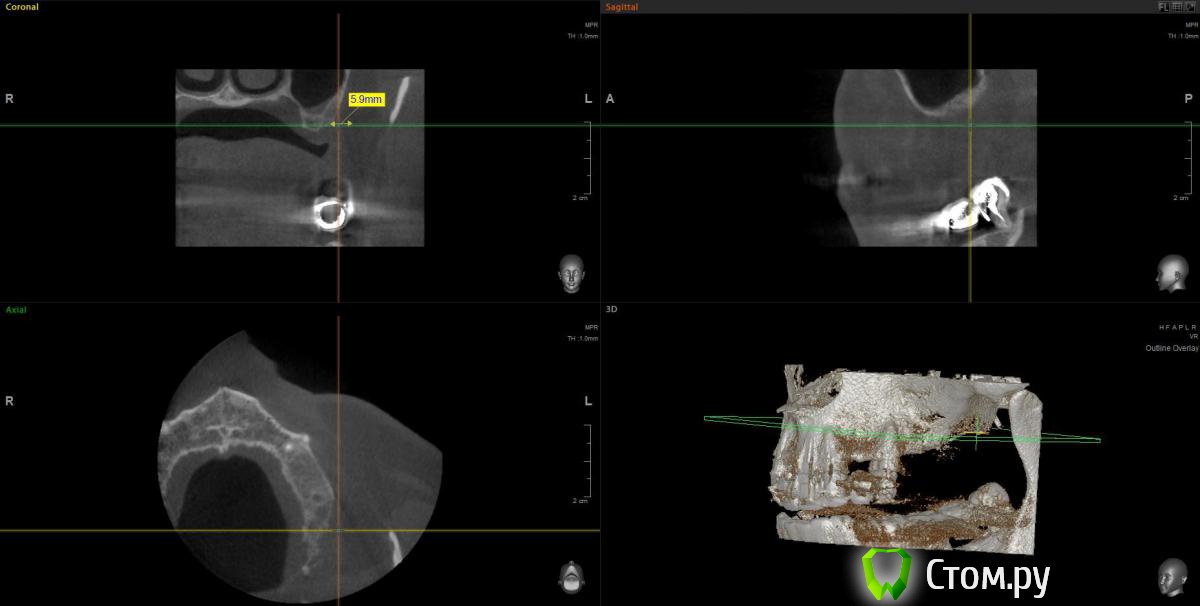Screen dimensions: 1200x606
Task: Click the maximize view icon in Sagittal header
Action: (x=1189, y=6)
